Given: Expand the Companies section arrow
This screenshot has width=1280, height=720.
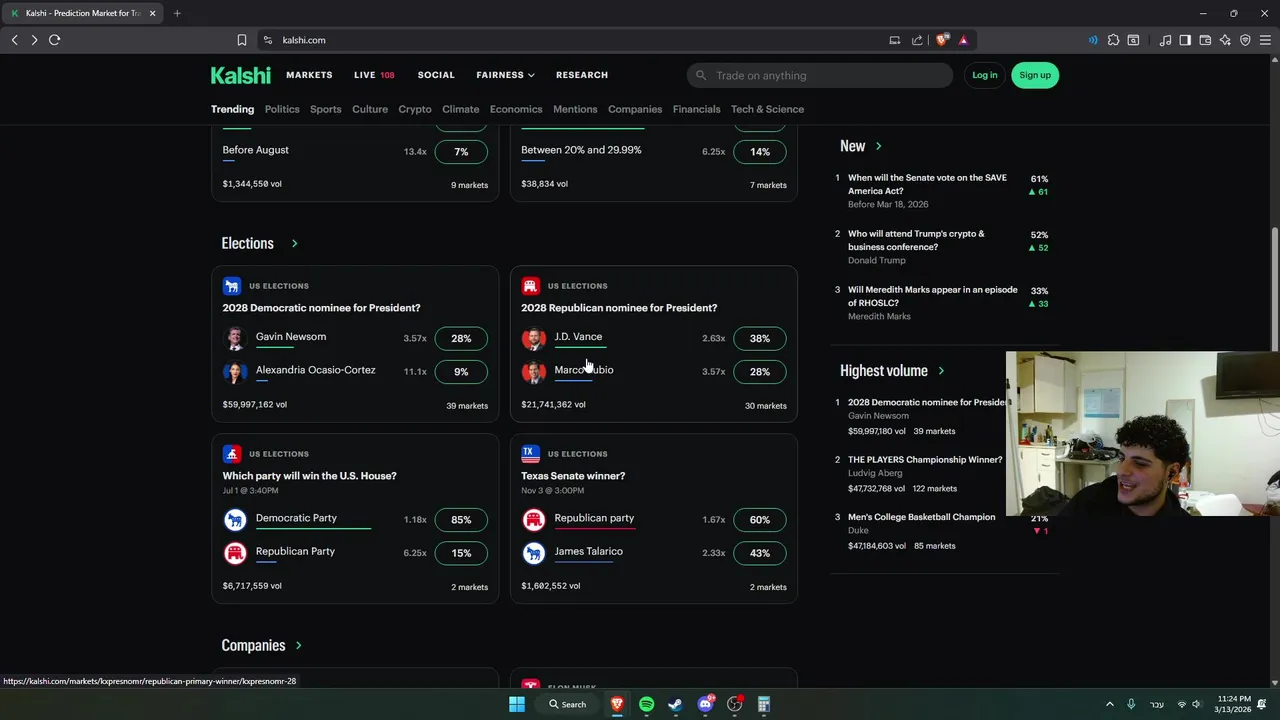Looking at the screenshot, I should [298, 645].
